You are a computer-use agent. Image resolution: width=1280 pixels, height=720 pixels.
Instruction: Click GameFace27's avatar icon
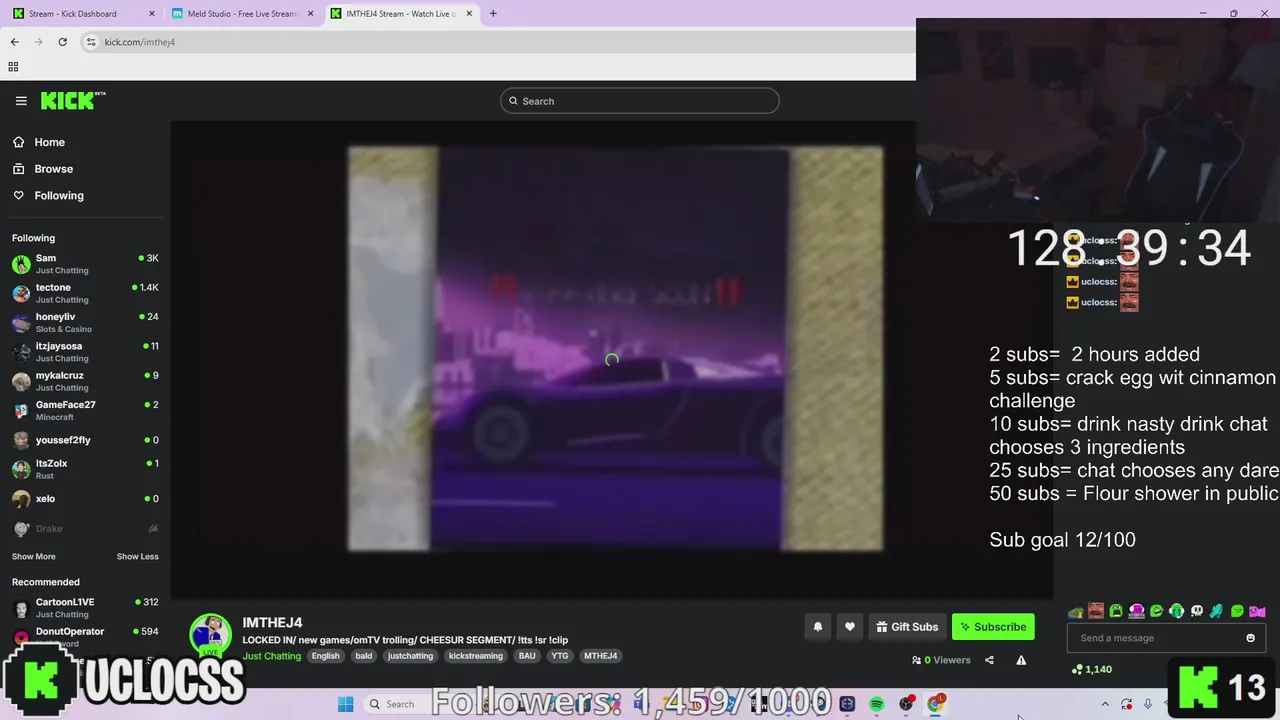(x=21, y=410)
